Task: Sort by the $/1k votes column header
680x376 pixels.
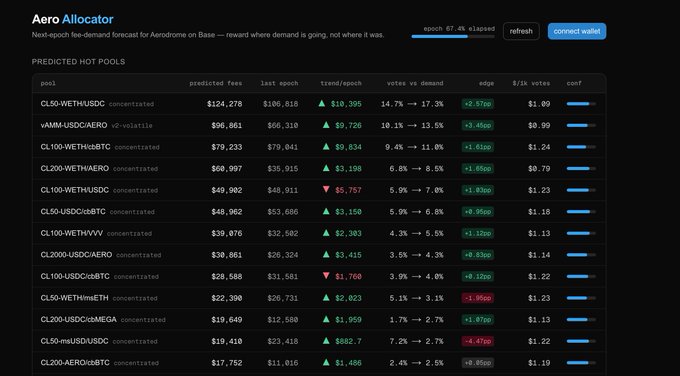Action: coord(531,83)
